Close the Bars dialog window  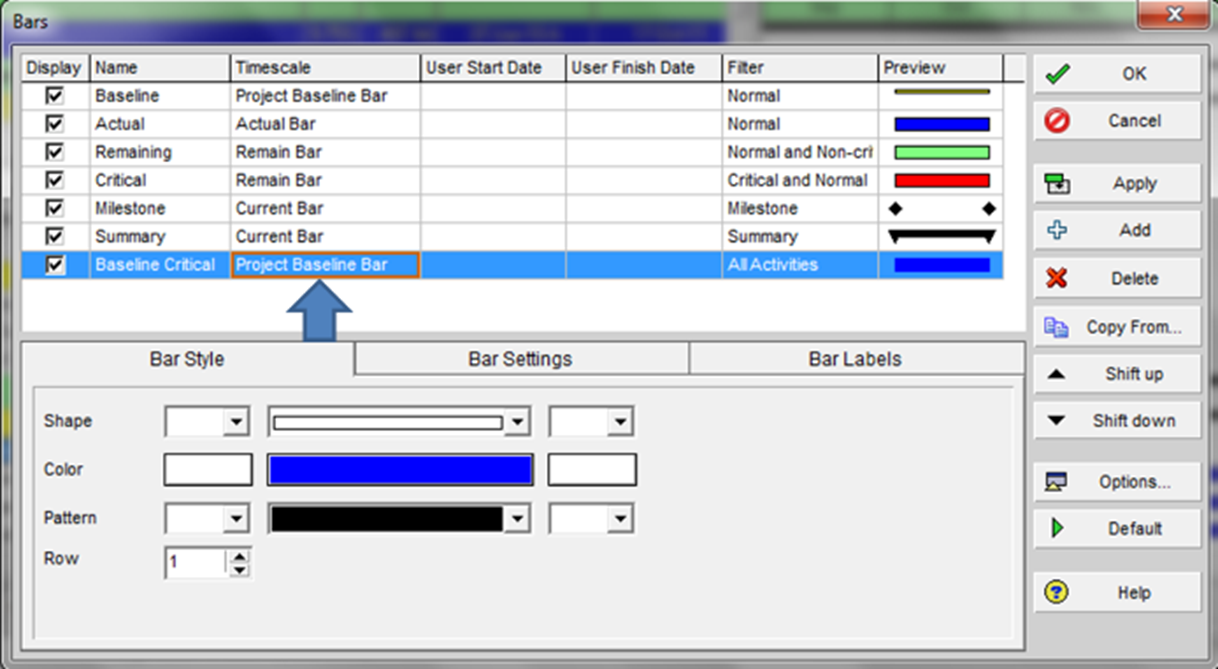click(1174, 15)
